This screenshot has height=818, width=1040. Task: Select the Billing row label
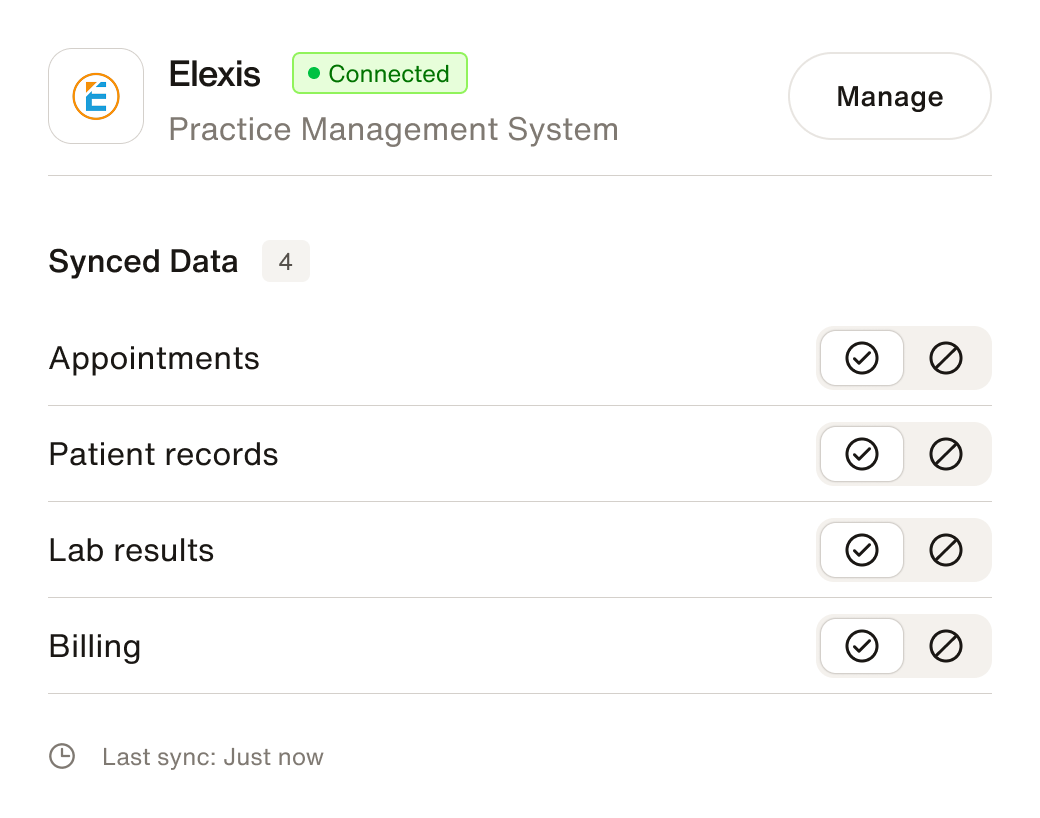click(95, 646)
